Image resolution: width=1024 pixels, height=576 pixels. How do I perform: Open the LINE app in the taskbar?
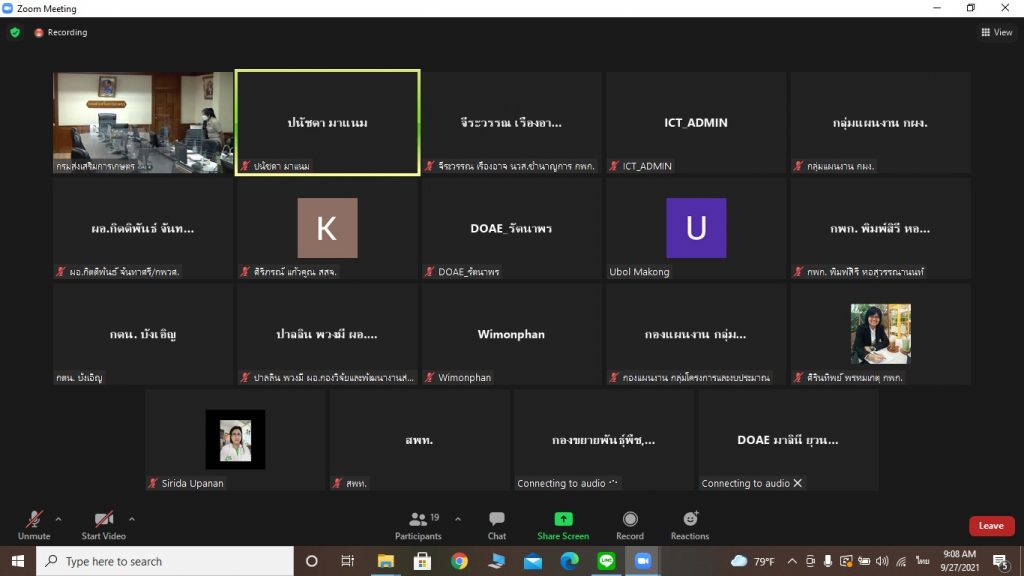click(x=606, y=561)
